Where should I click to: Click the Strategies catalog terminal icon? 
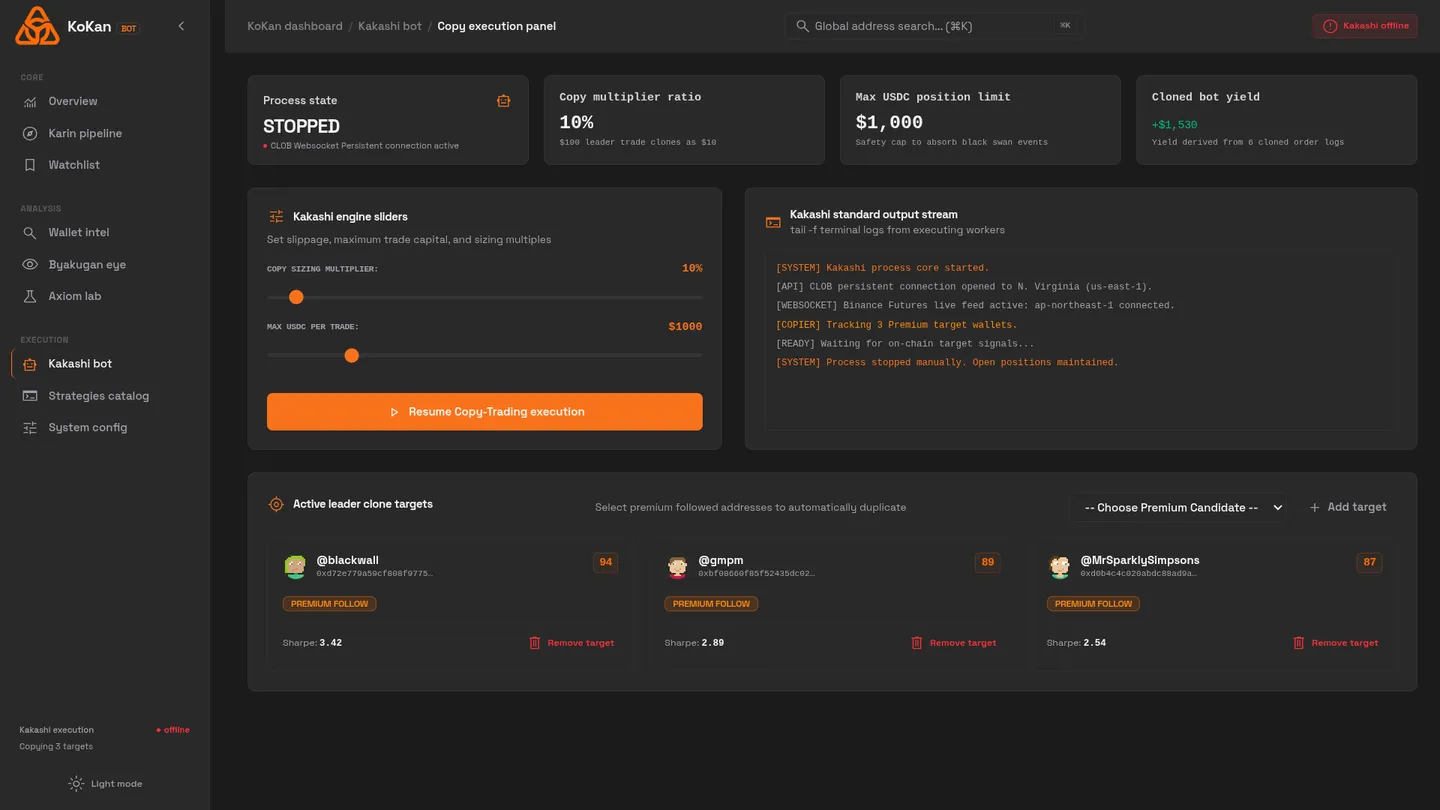tap(30, 396)
